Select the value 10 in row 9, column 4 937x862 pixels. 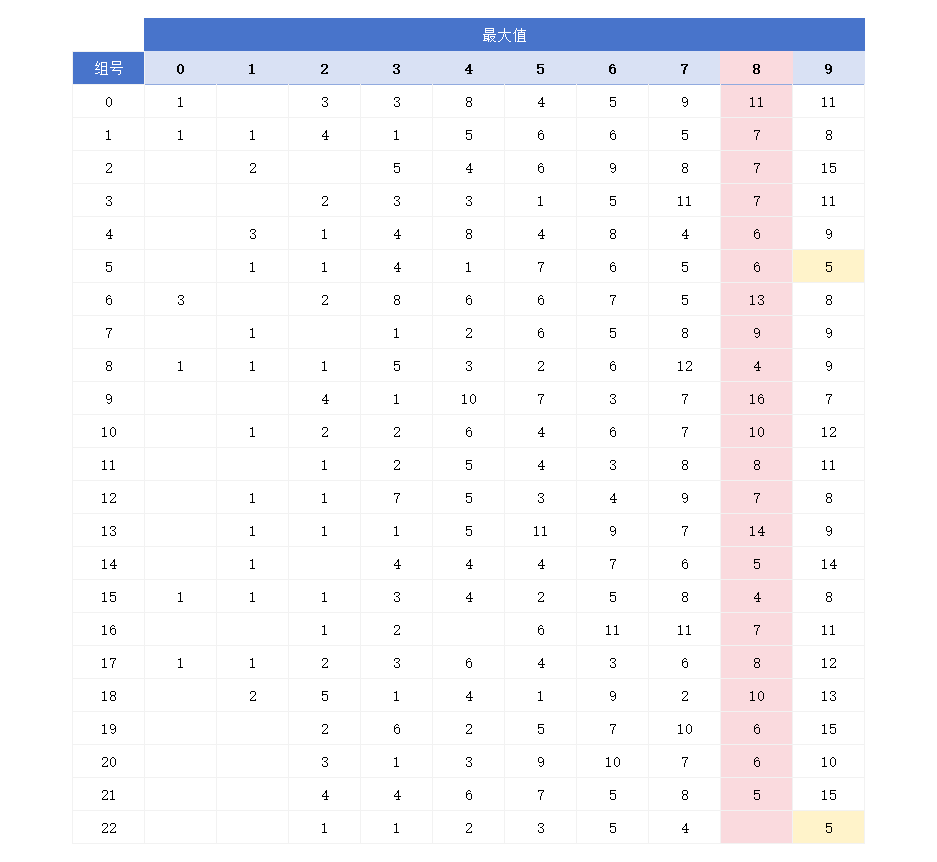[468, 399]
